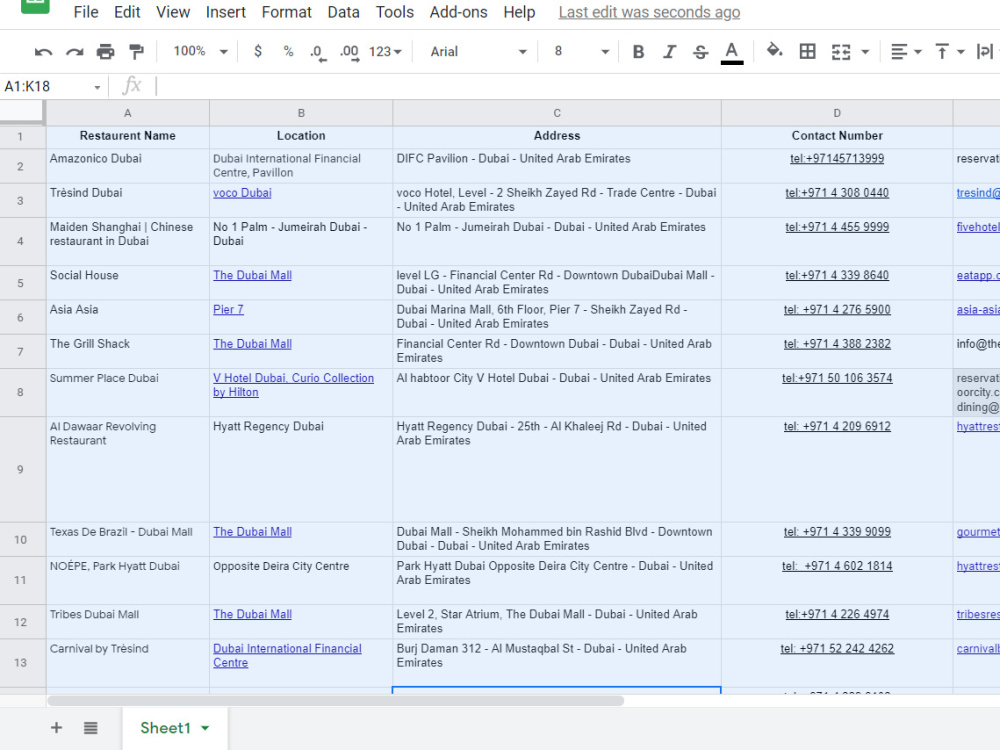Image resolution: width=1000 pixels, height=750 pixels.
Task: Click the A1:K18 name box
Action: tap(52, 86)
